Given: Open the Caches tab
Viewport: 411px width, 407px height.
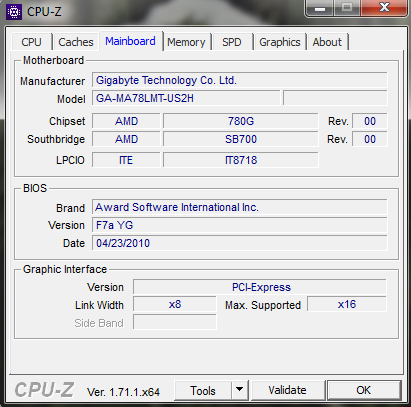Looking at the screenshot, I should 76,42.
